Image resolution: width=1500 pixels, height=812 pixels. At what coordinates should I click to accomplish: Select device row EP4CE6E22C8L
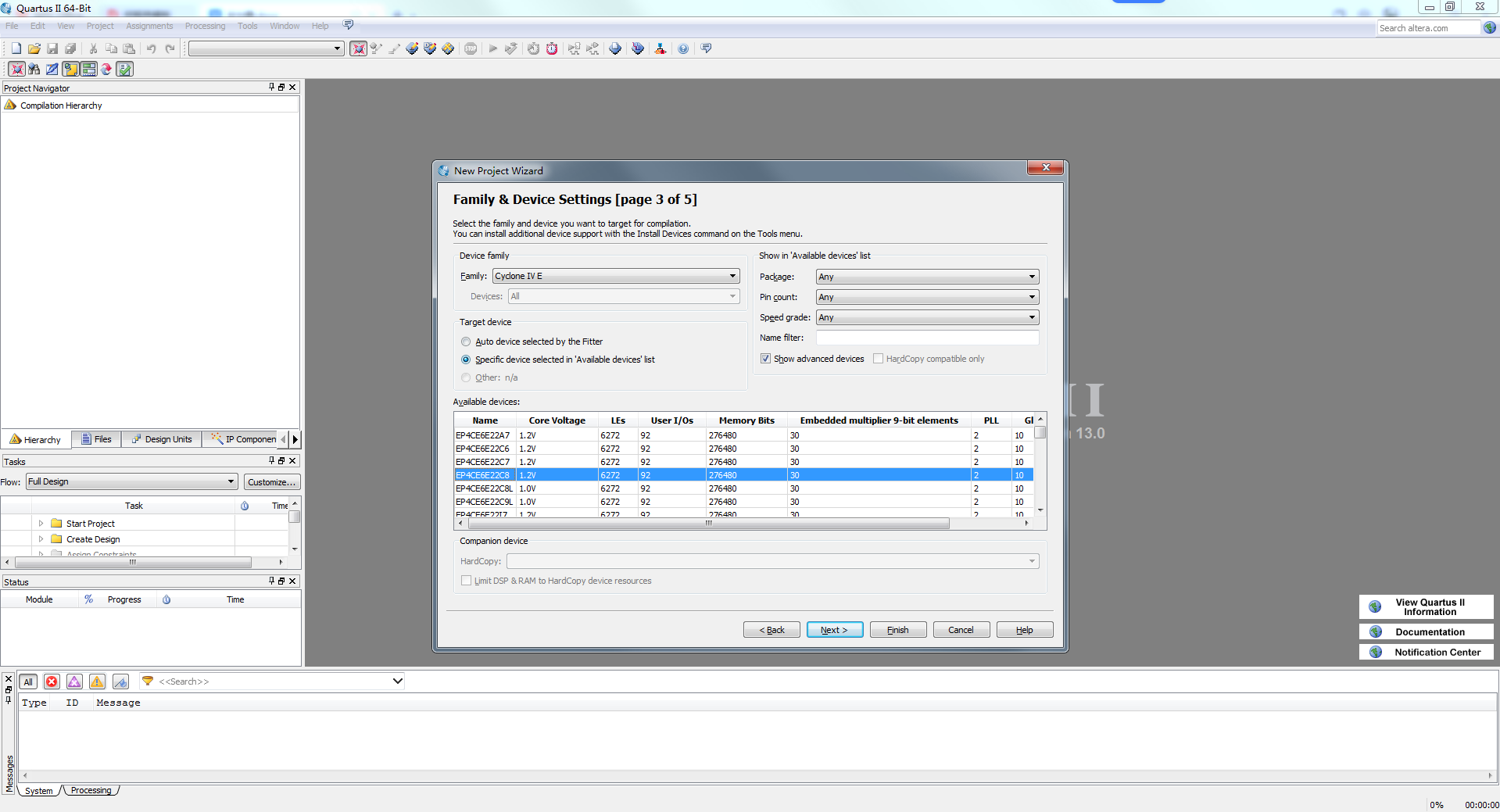(x=743, y=488)
